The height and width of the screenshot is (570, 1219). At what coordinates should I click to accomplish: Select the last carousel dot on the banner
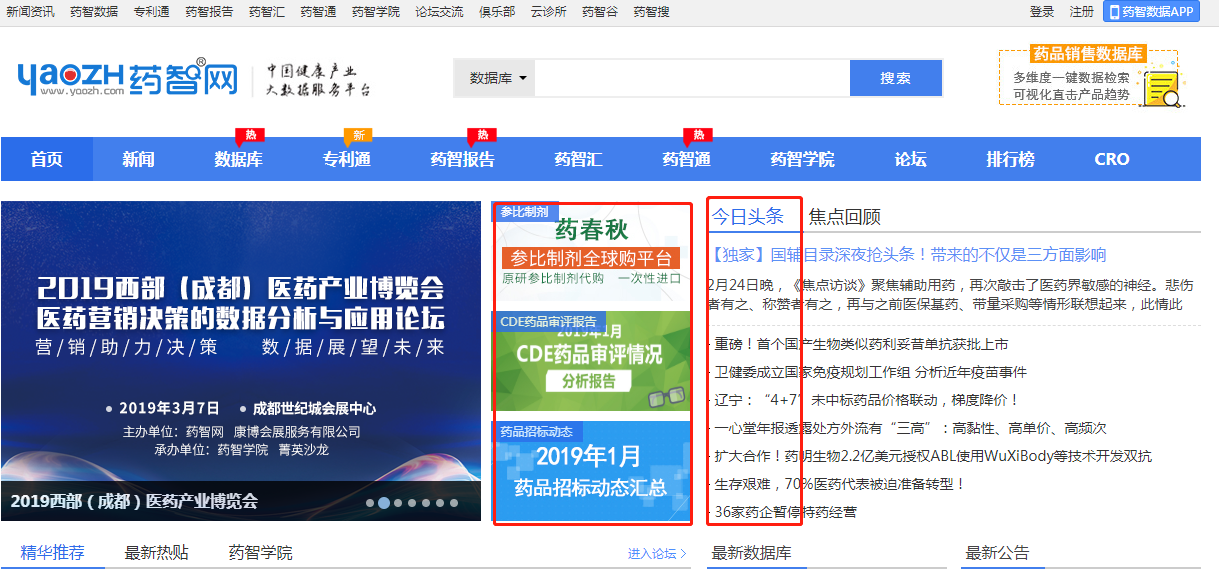click(x=454, y=503)
